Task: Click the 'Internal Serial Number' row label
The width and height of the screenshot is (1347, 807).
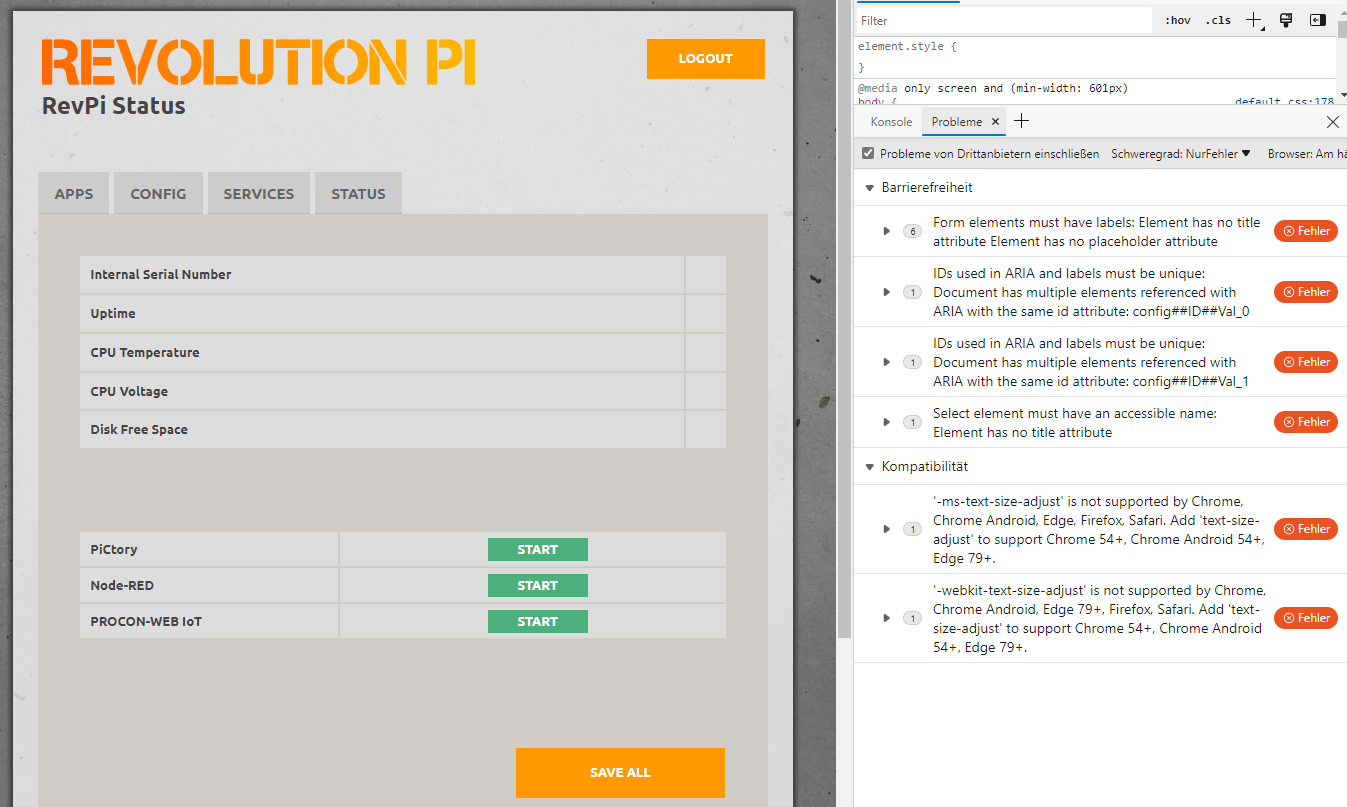Action: [161, 275]
